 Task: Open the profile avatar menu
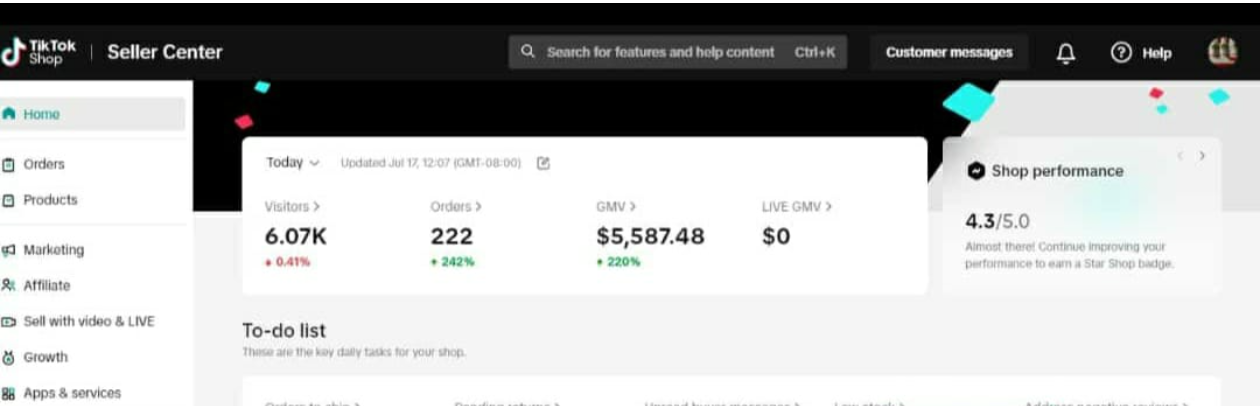point(1222,52)
